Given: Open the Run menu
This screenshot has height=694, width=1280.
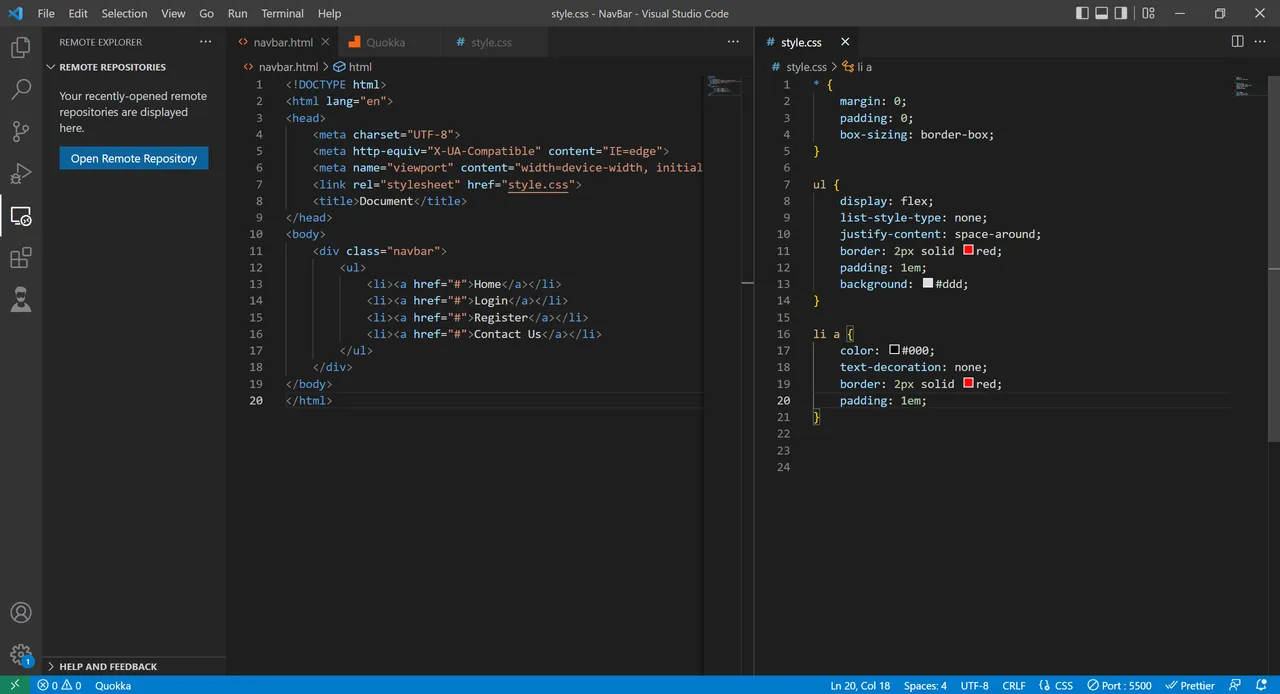Looking at the screenshot, I should click(237, 13).
